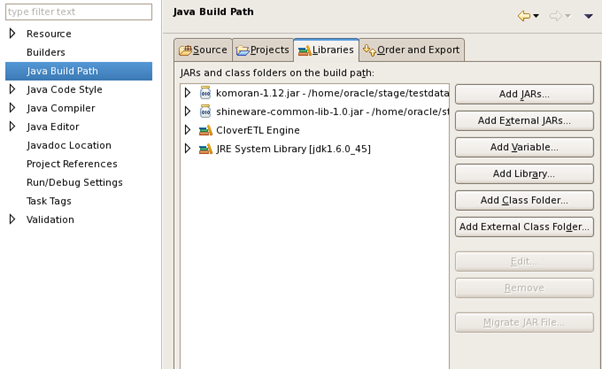Image resolution: width=602 pixels, height=369 pixels.
Task: Select the komoran-1.12.jar row text
Action: coord(332,93)
